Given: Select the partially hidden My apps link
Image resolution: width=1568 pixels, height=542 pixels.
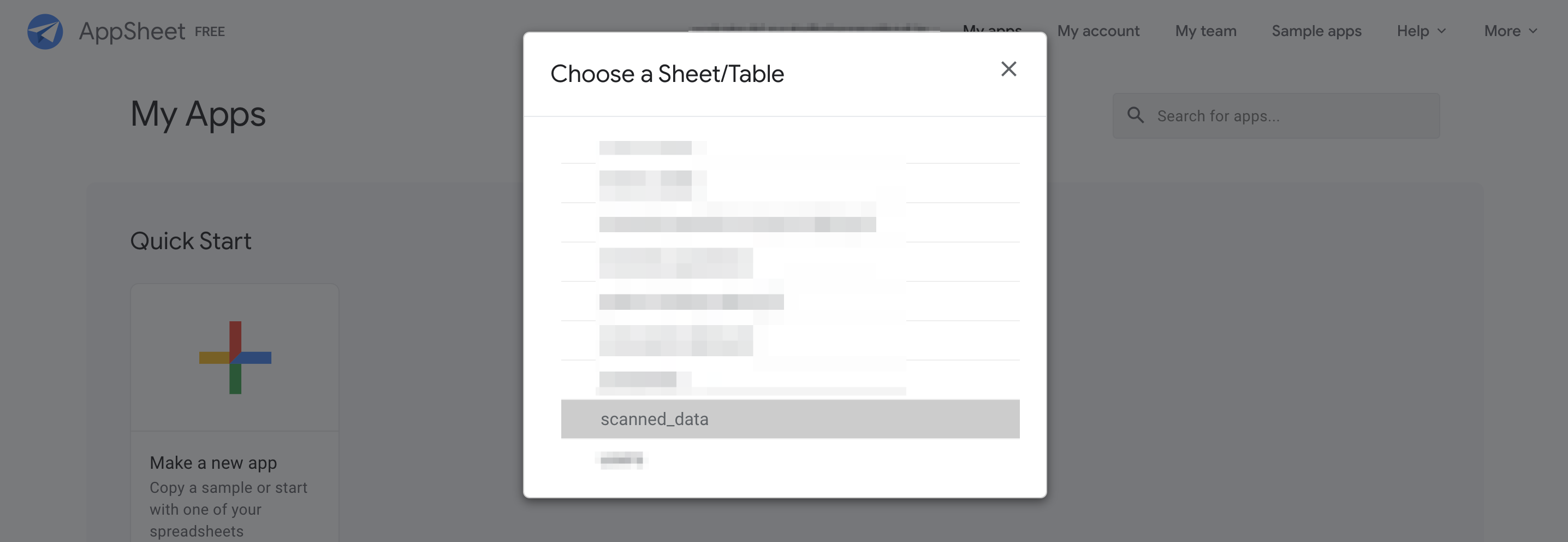Looking at the screenshot, I should point(992,27).
